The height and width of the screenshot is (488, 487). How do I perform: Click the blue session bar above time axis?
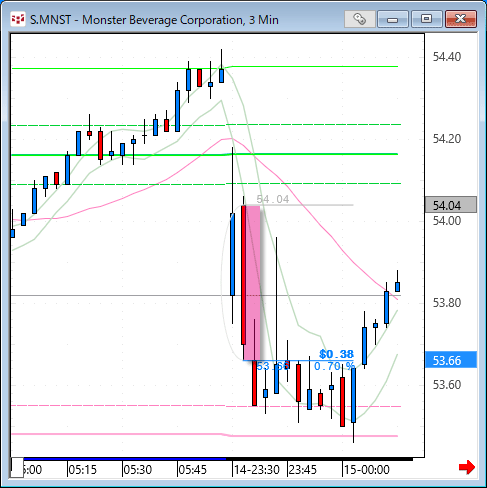click(x=125, y=459)
